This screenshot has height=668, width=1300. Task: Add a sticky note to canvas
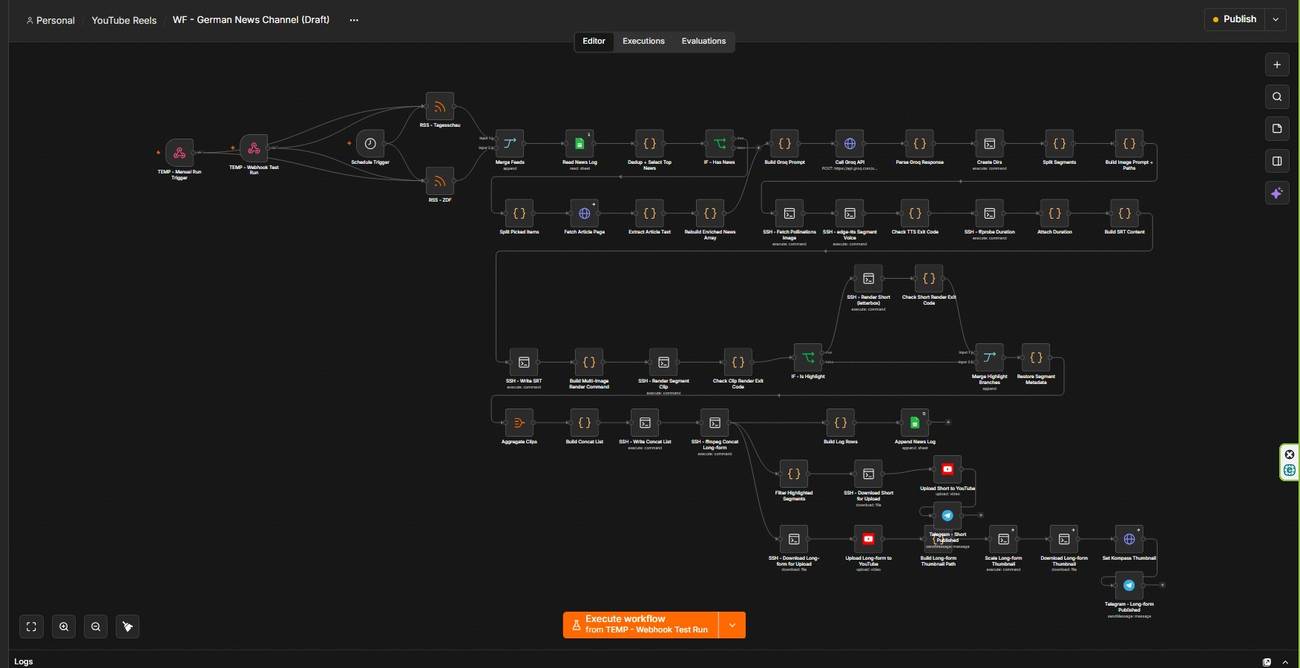click(1277, 129)
